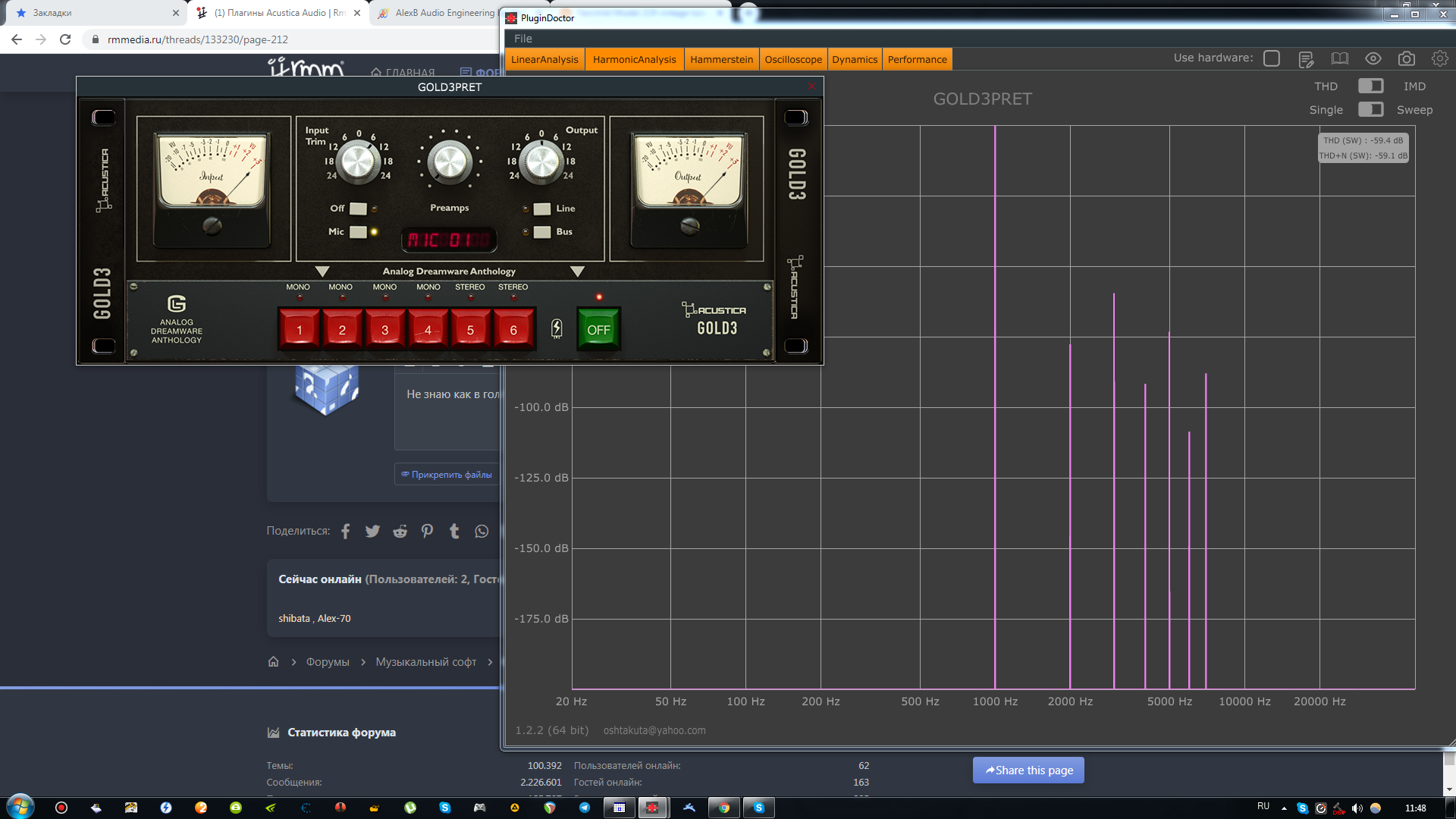This screenshot has width=1456, height=819.
Task: Click the lightning bolt icon on GOLD3
Action: [557, 328]
